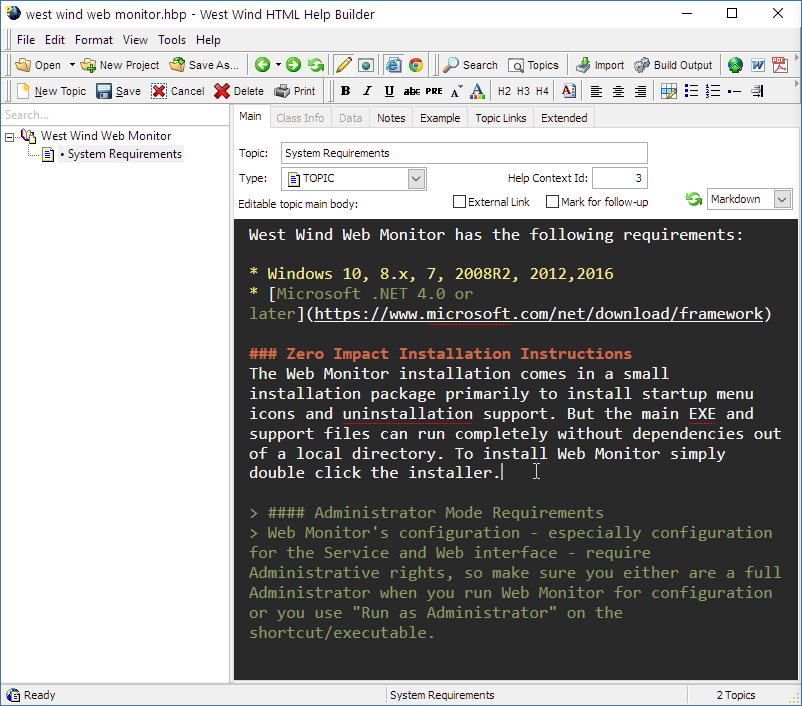Viewport: 802px width, 706px height.
Task: Click in the tree Search field
Action: [115, 115]
